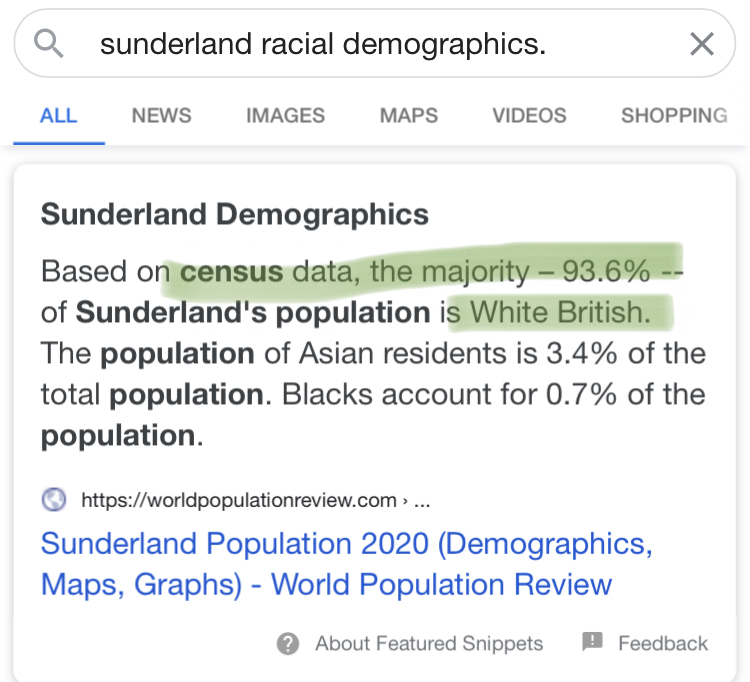750x682 pixels.
Task: Go to the MAPS tab
Action: [x=408, y=115]
